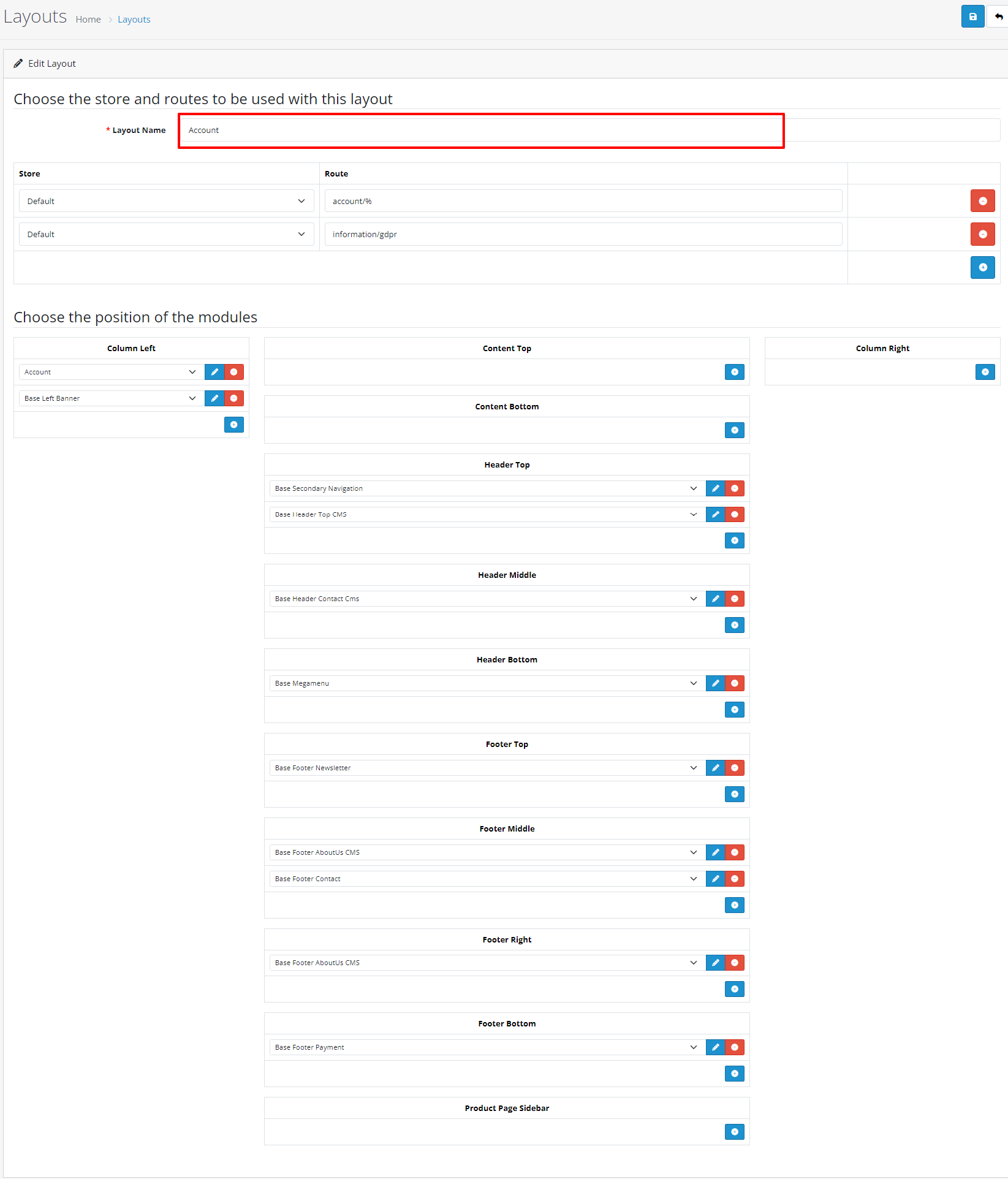Add module to Content Top

[x=734, y=372]
